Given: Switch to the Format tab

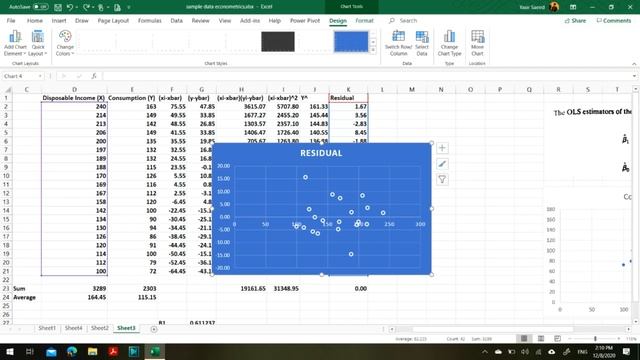Looking at the screenshot, I should click(364, 20).
